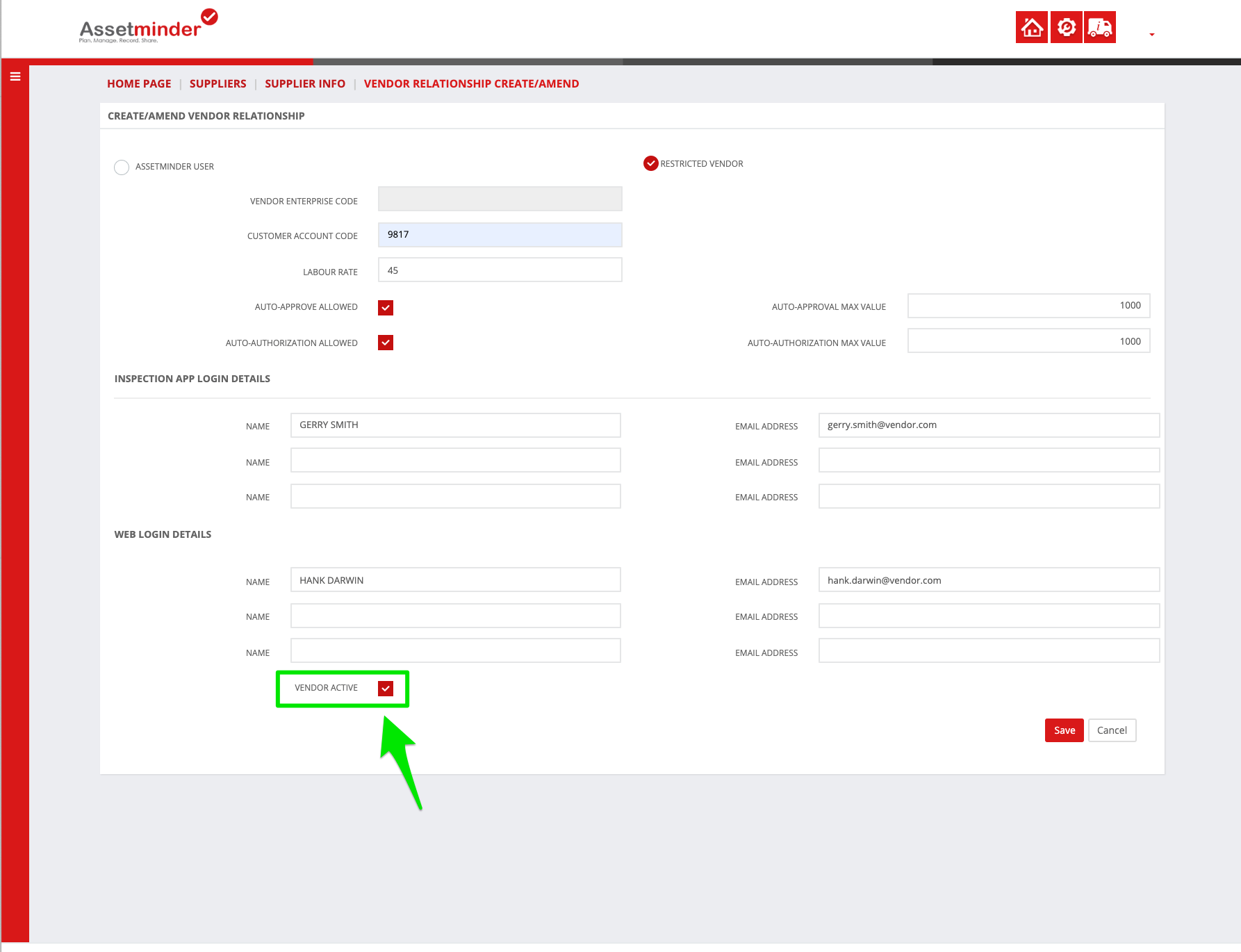Image resolution: width=1241 pixels, height=952 pixels.
Task: Click the Labour Rate field
Action: pyautogui.click(x=500, y=270)
